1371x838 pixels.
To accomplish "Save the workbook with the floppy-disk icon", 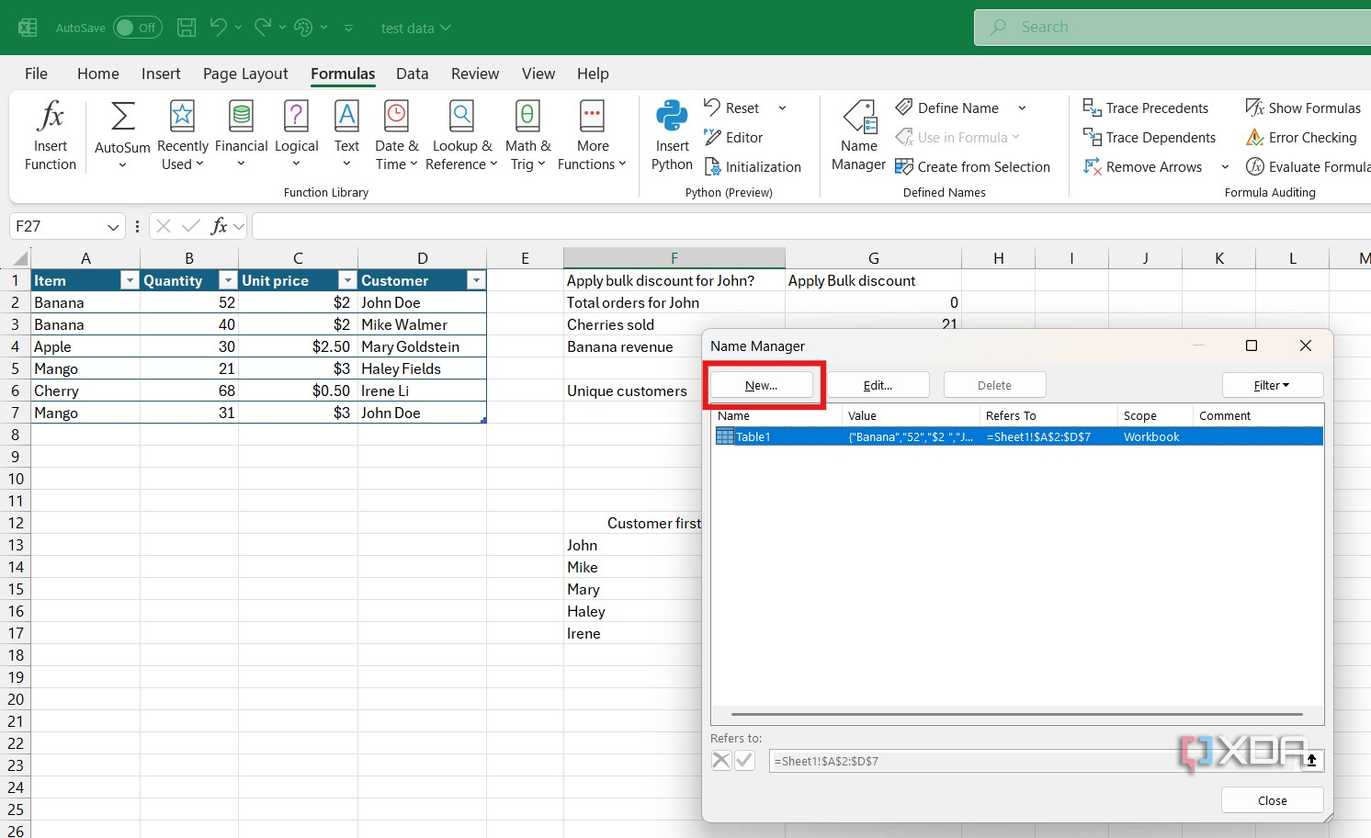I will click(x=186, y=28).
